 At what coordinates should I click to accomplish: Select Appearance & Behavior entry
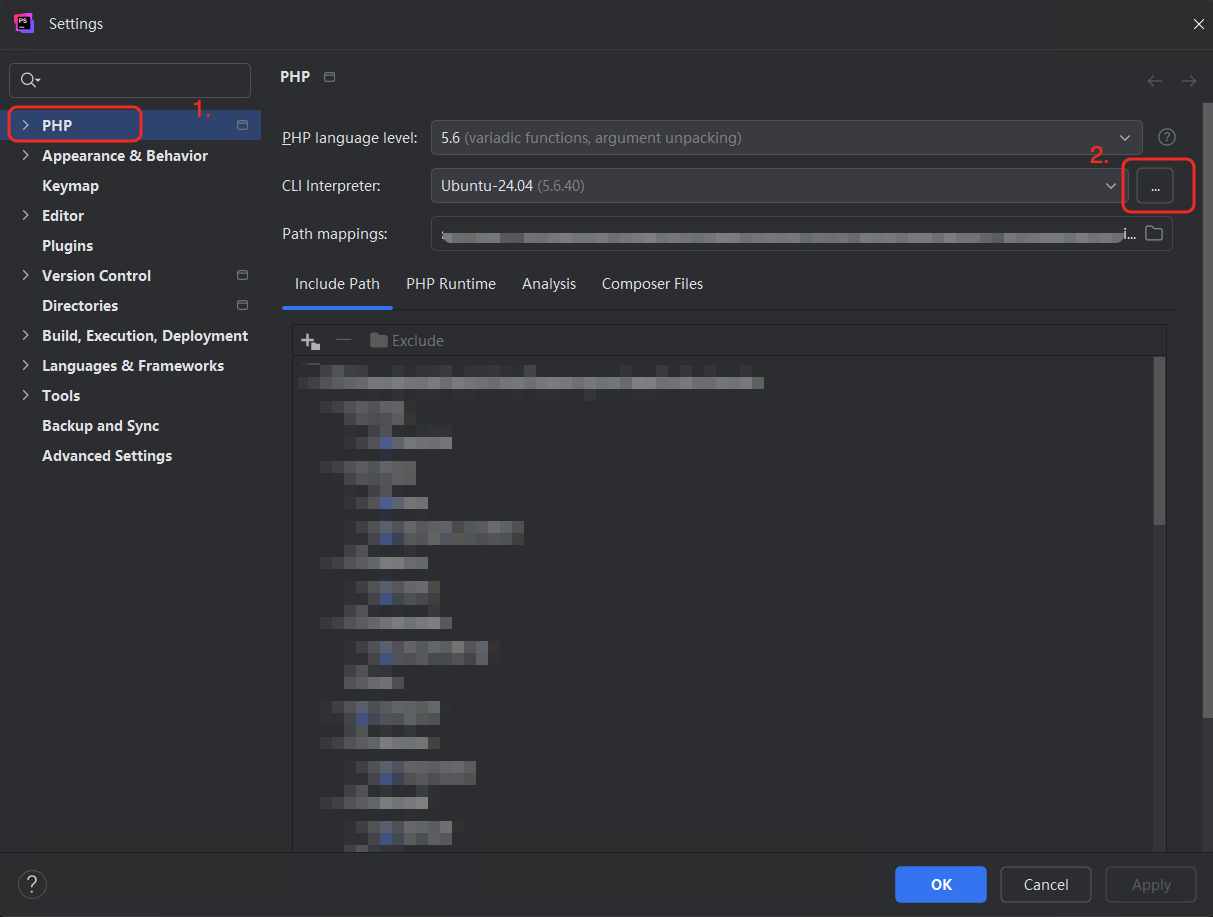(125, 156)
